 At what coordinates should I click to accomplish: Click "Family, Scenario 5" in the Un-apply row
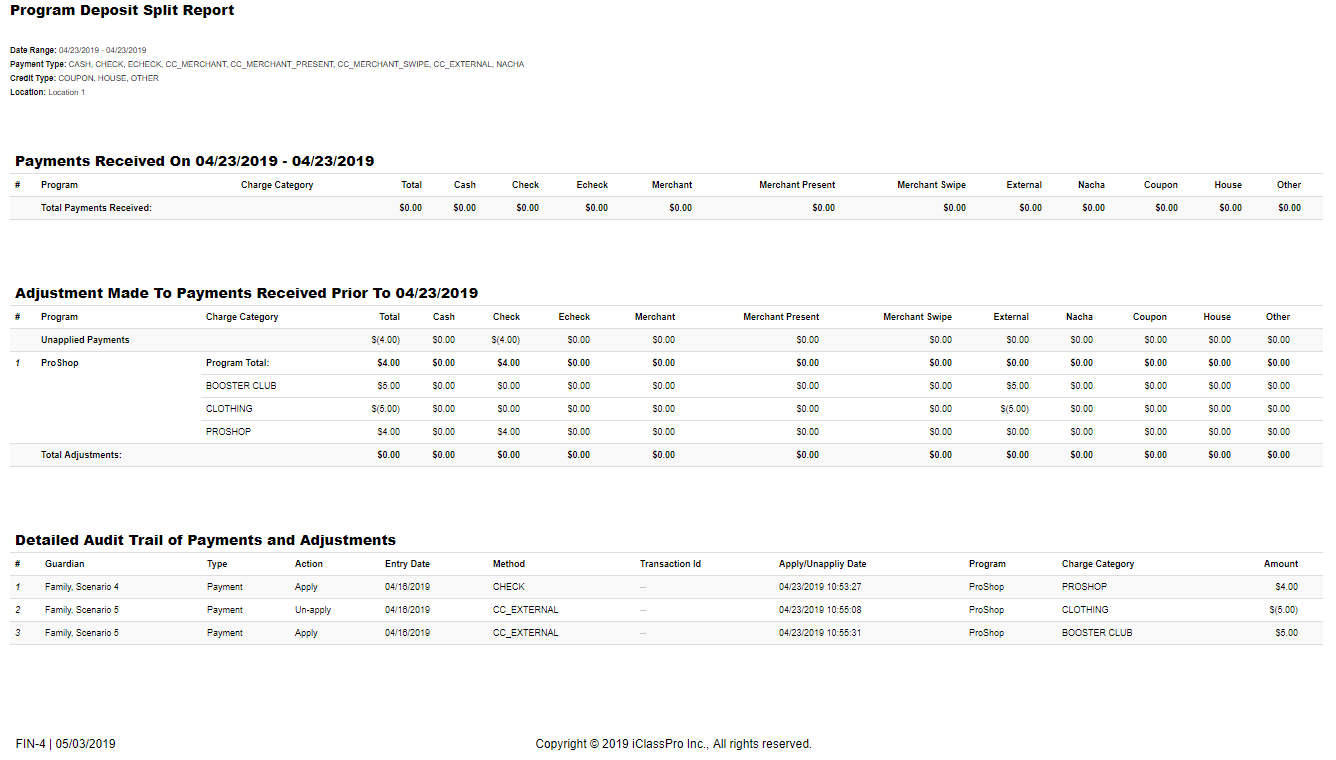pos(82,610)
